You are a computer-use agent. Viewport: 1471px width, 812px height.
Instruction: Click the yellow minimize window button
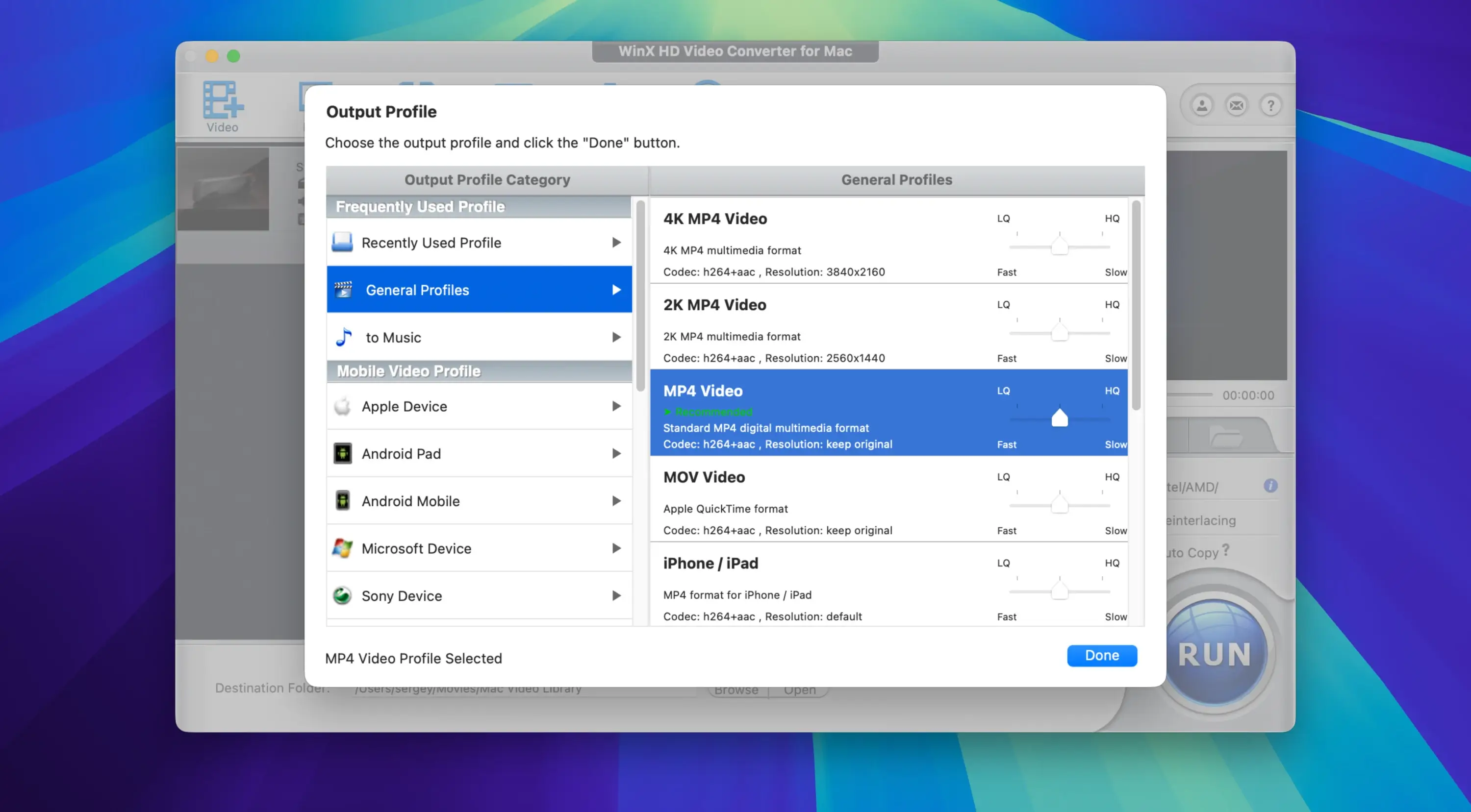coord(212,56)
